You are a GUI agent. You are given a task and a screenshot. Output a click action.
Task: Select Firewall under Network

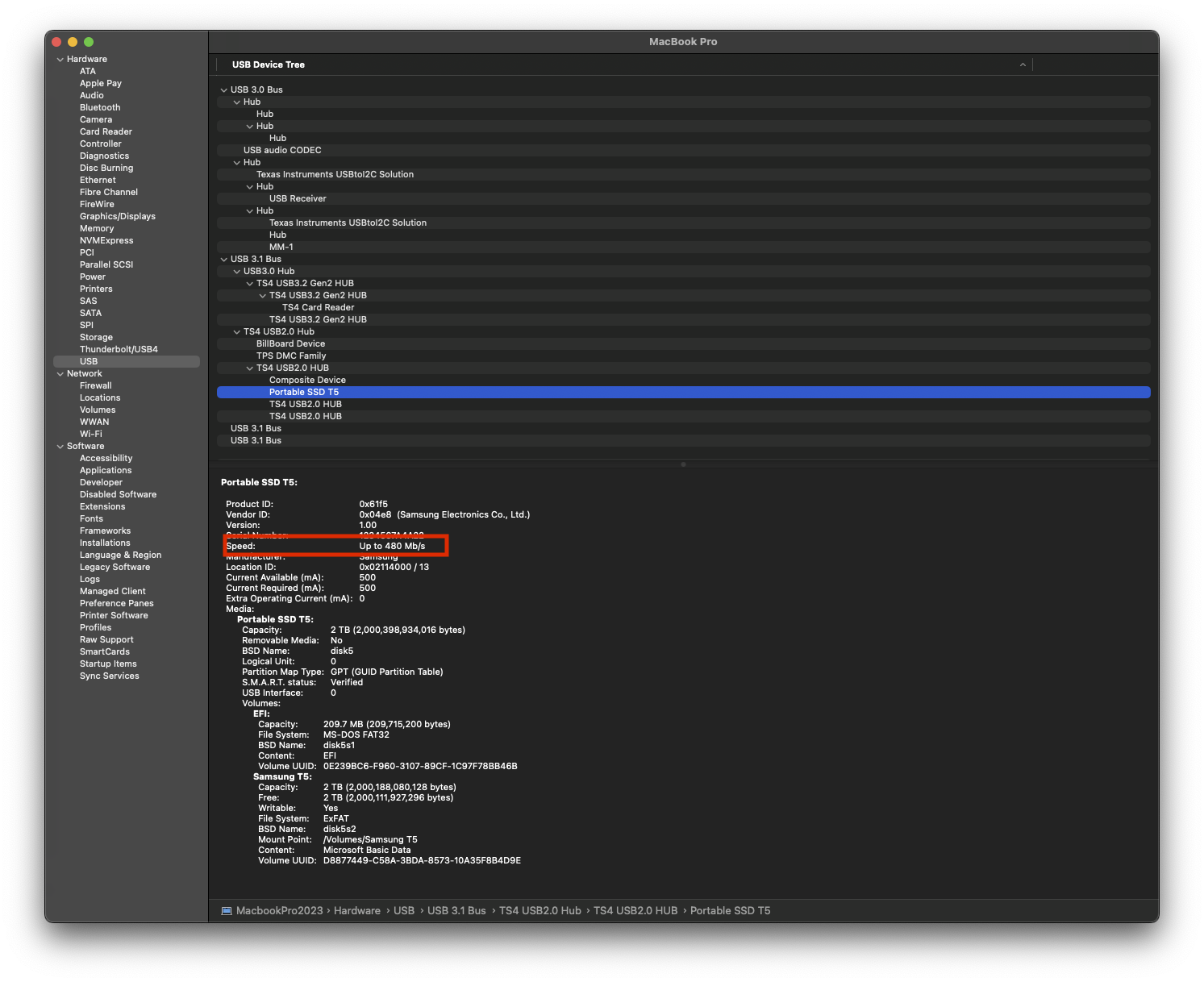(x=96, y=385)
